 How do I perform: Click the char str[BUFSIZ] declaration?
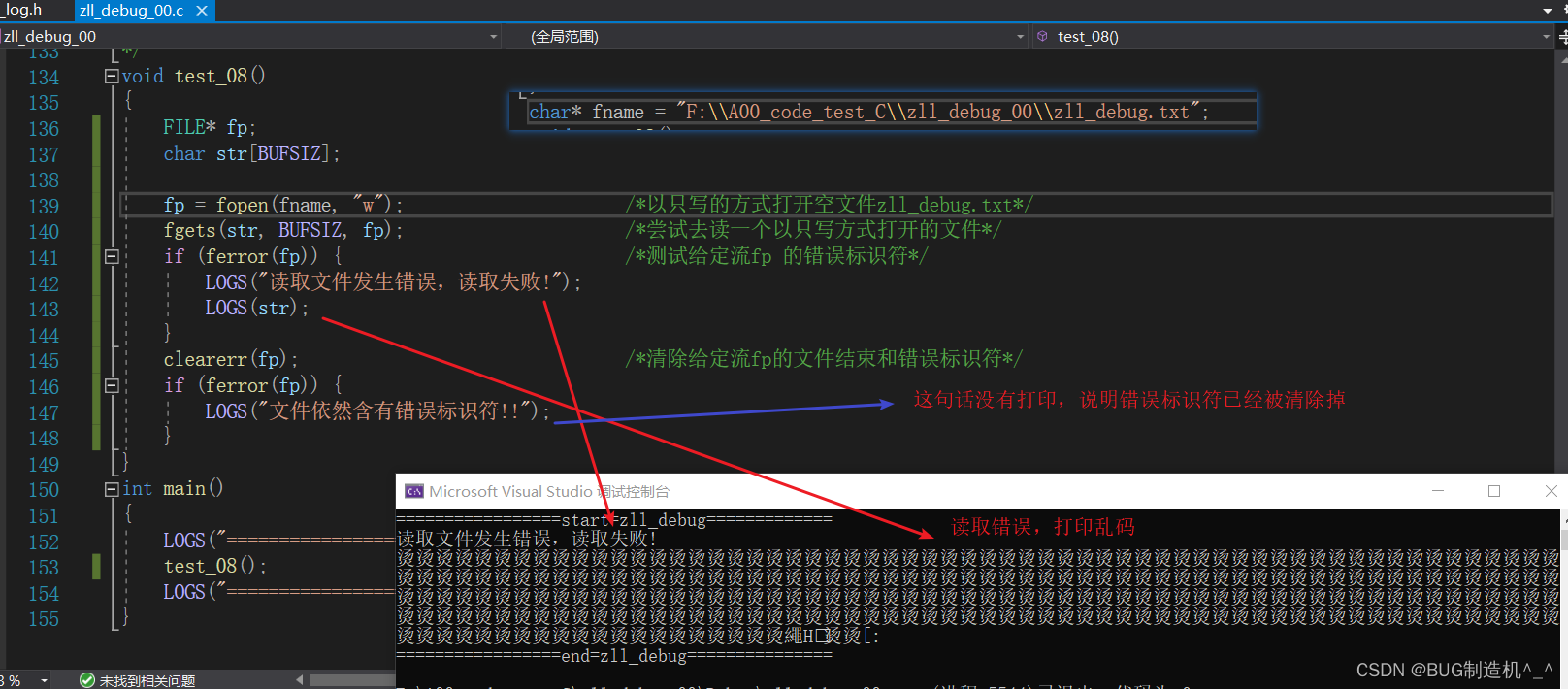point(251,153)
